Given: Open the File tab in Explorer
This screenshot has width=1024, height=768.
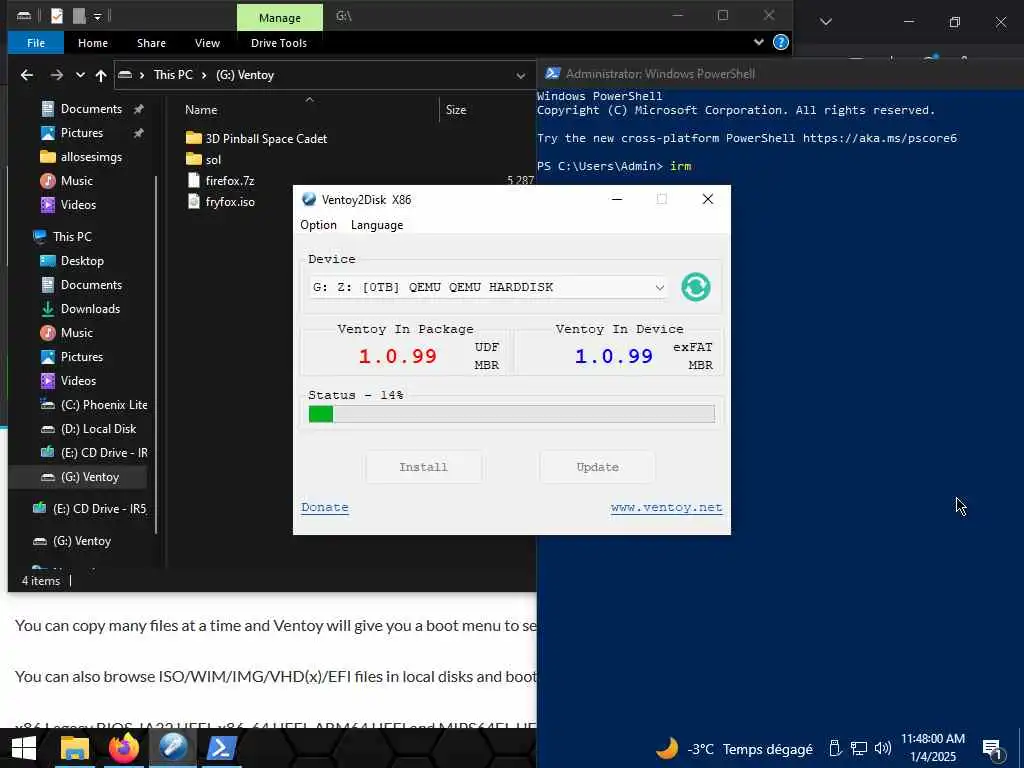Looking at the screenshot, I should (x=36, y=43).
